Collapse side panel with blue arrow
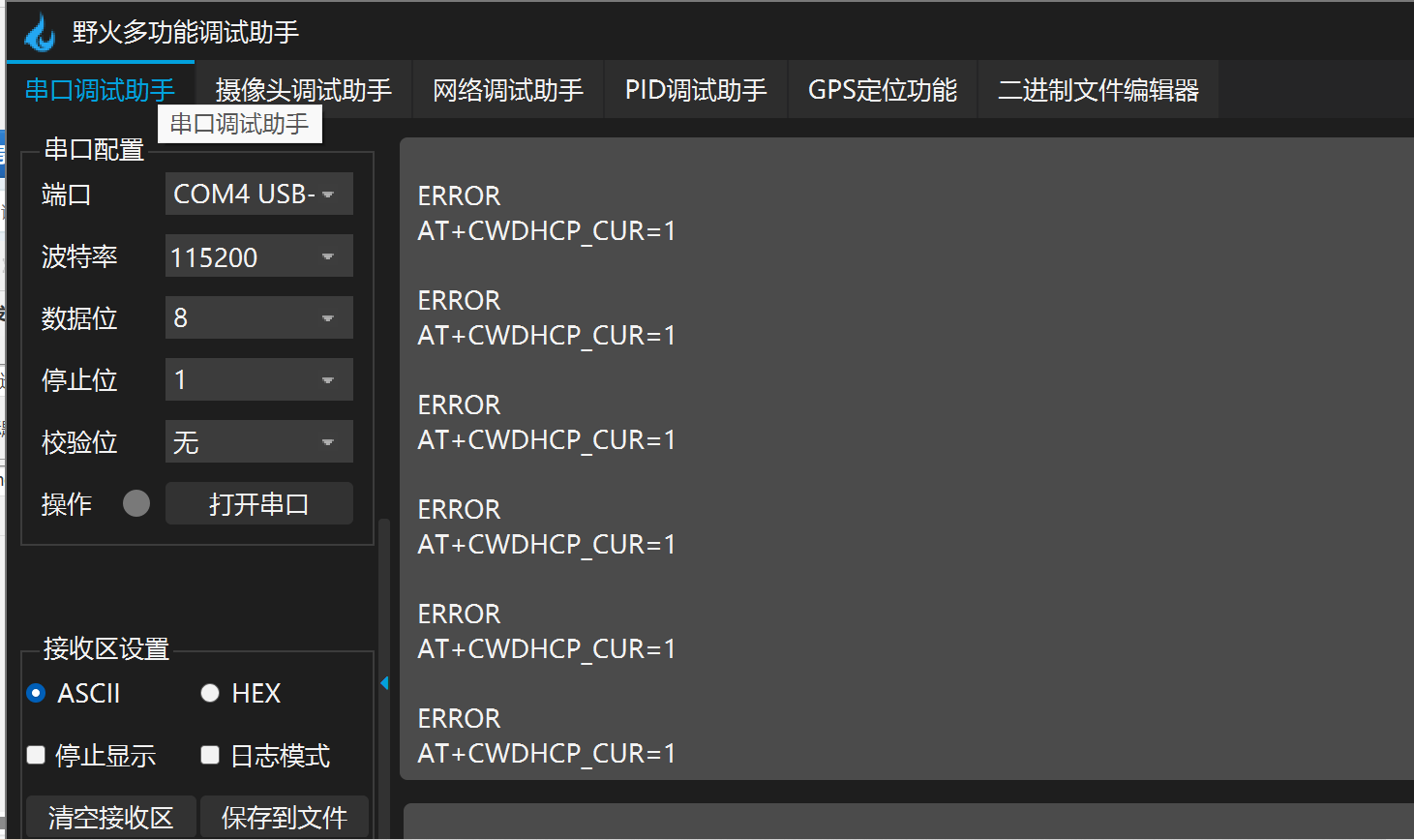1414x840 pixels. tap(384, 683)
